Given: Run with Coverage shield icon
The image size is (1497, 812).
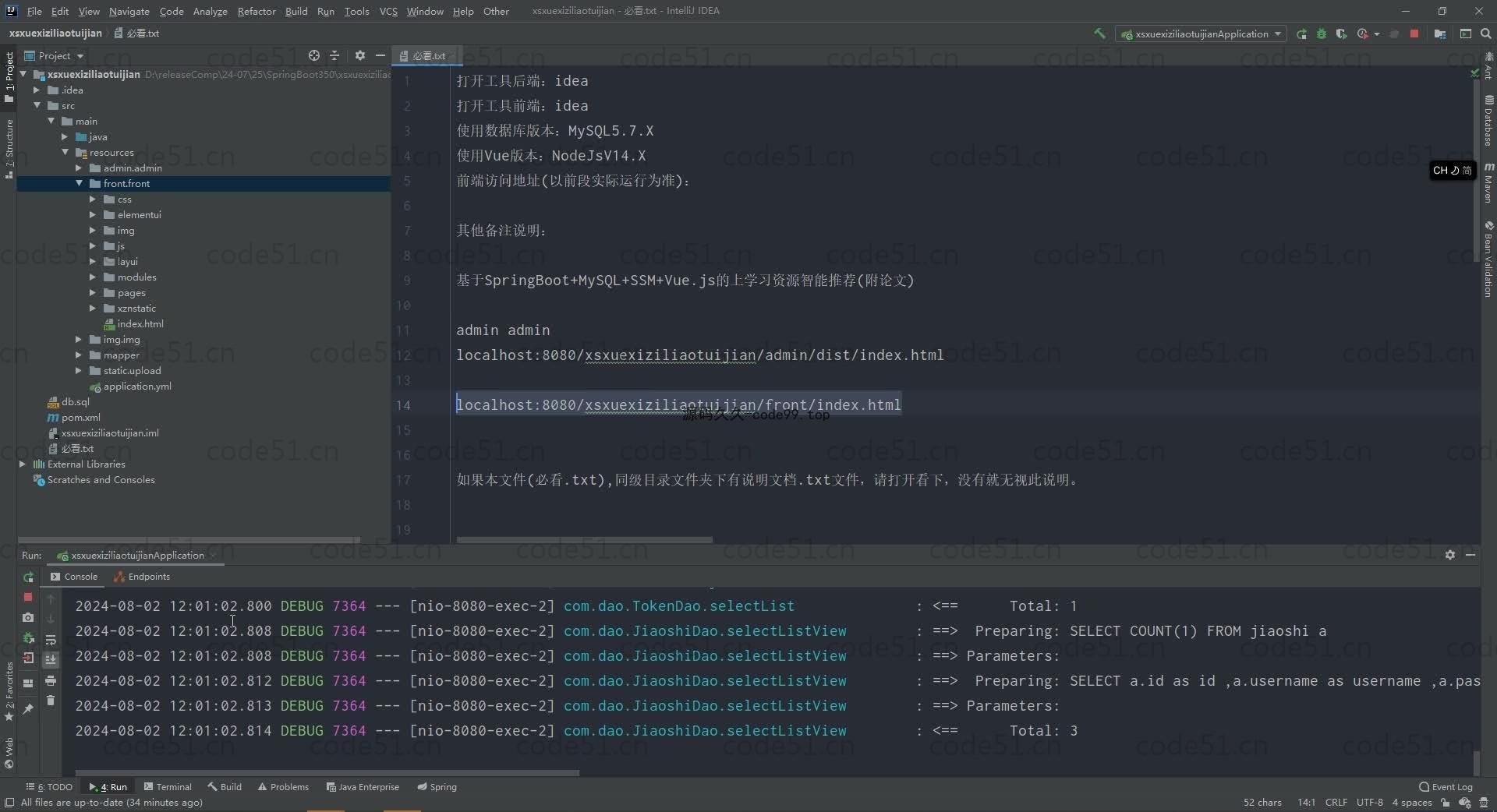Looking at the screenshot, I should (1341, 34).
